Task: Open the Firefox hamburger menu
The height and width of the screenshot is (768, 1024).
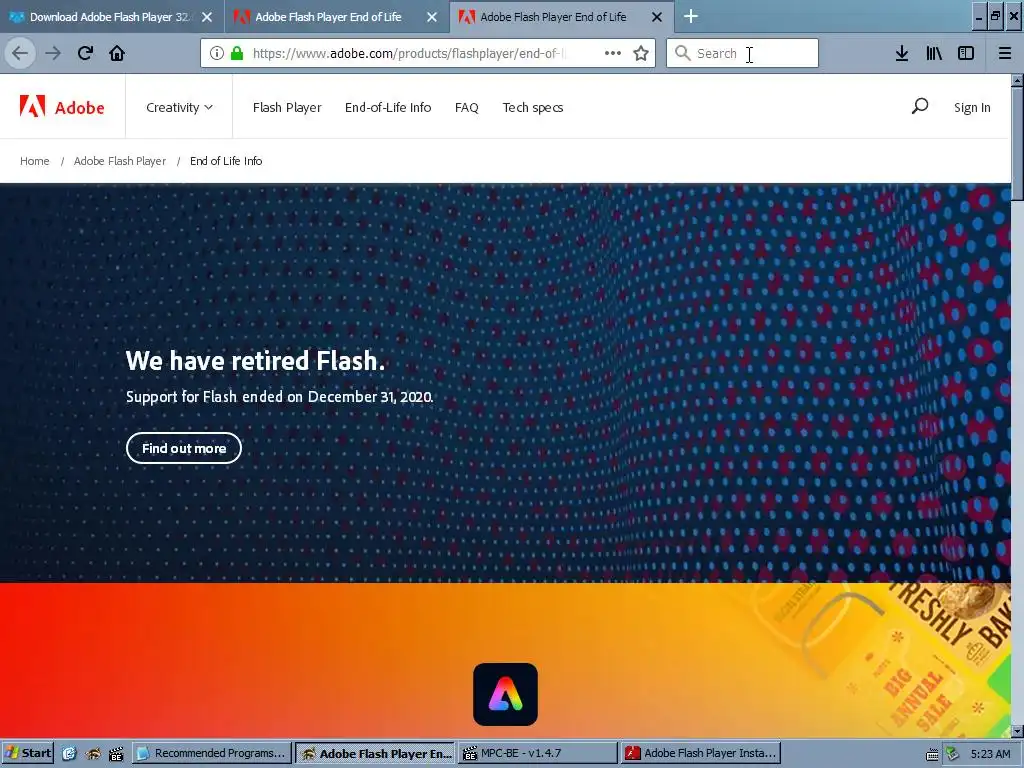Action: pyautogui.click(x=1004, y=53)
